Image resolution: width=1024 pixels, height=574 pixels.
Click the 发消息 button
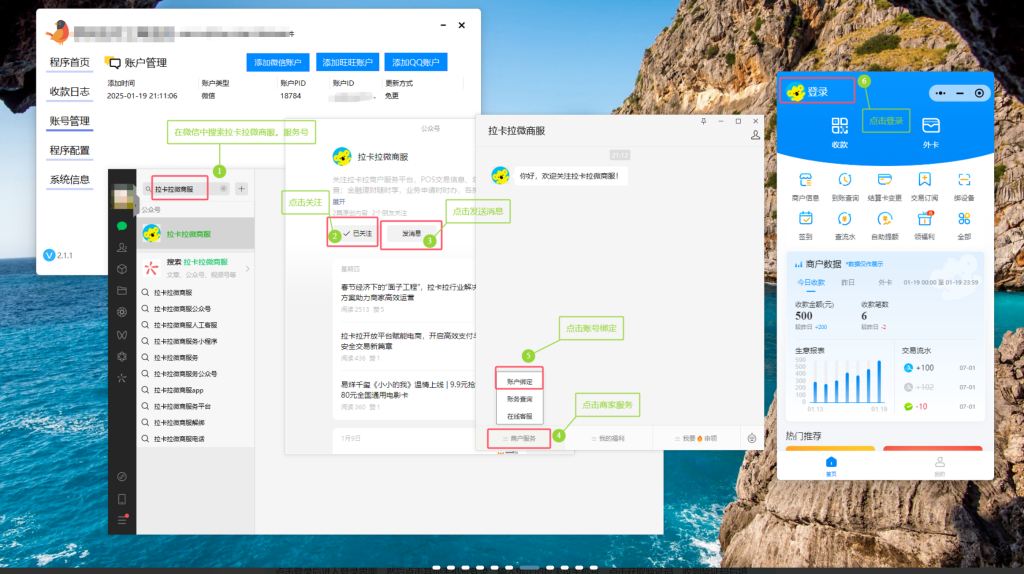tap(411, 233)
